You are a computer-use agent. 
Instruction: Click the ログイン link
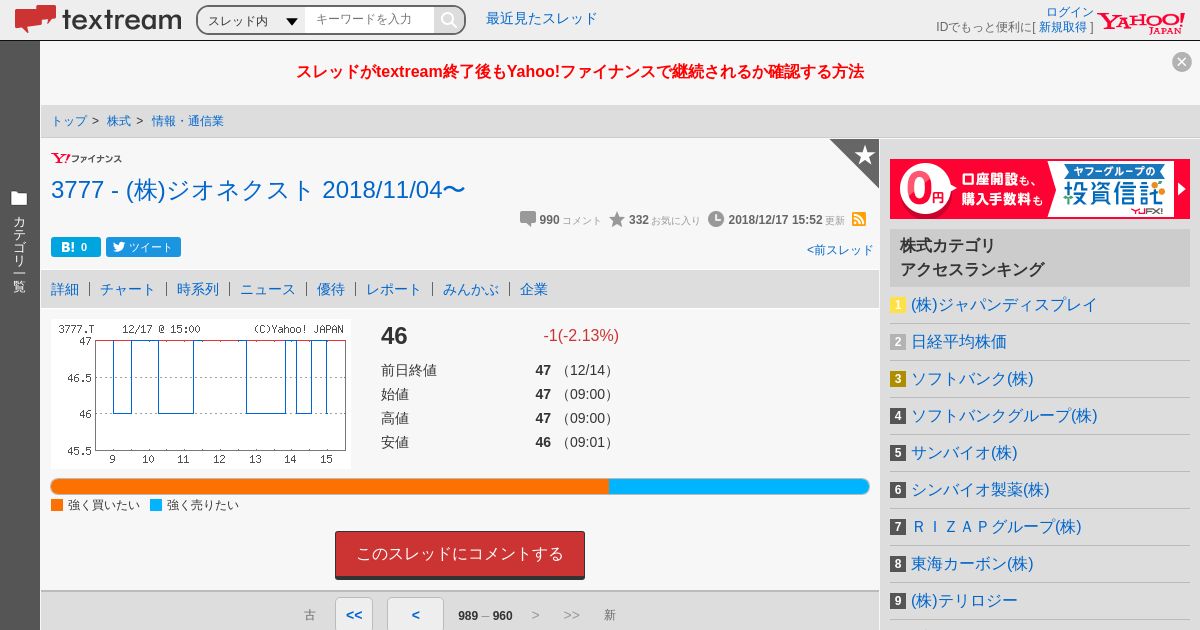(1070, 12)
